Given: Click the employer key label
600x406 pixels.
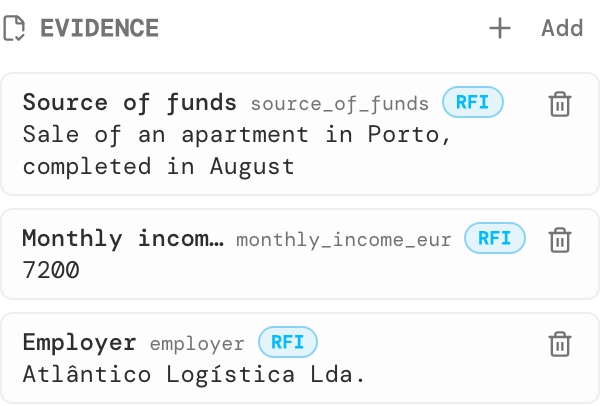Looking at the screenshot, I should 197,344.
